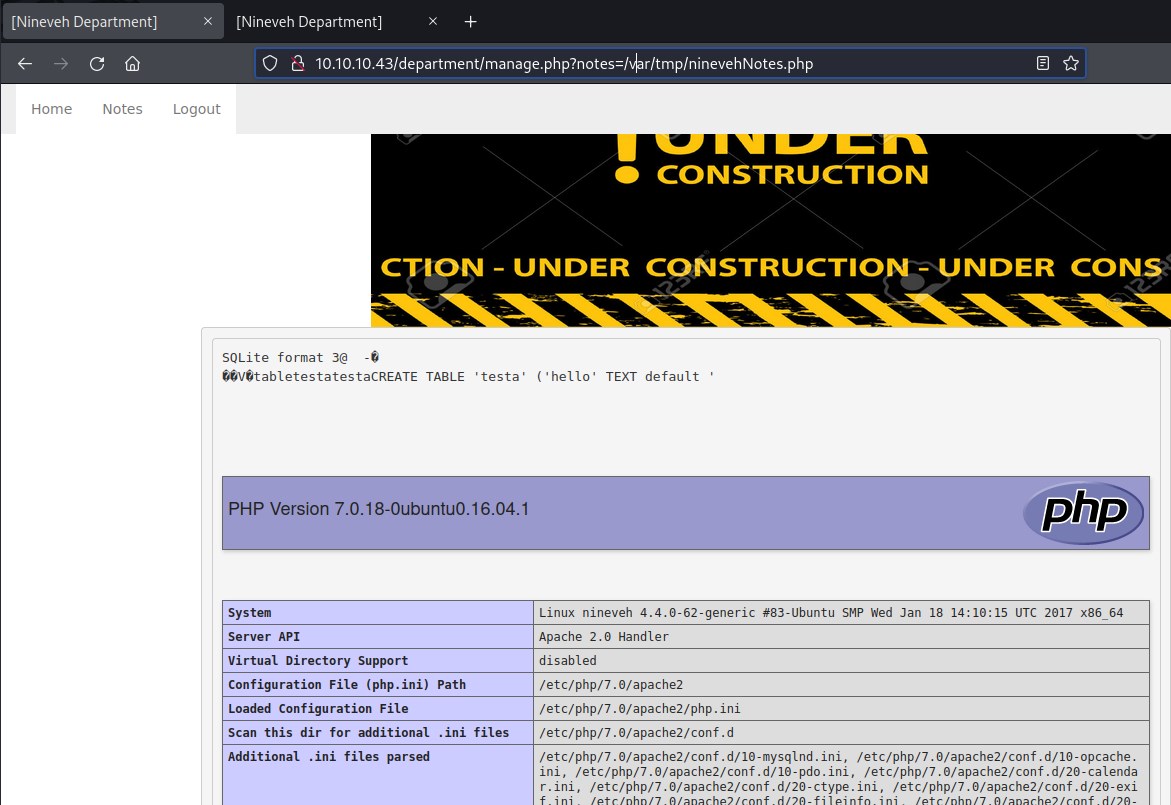Viewport: 1171px width, 805px height.
Task: Go back using the browser back arrow
Action: coord(25,64)
